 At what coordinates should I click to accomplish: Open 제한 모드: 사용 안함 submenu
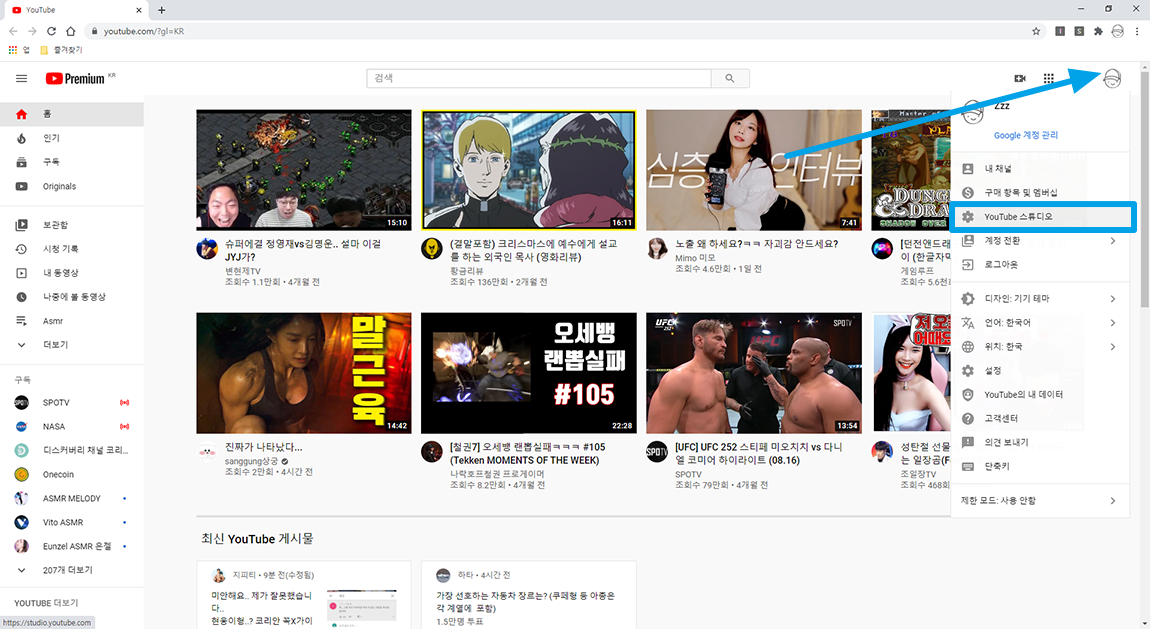click(x=1040, y=501)
